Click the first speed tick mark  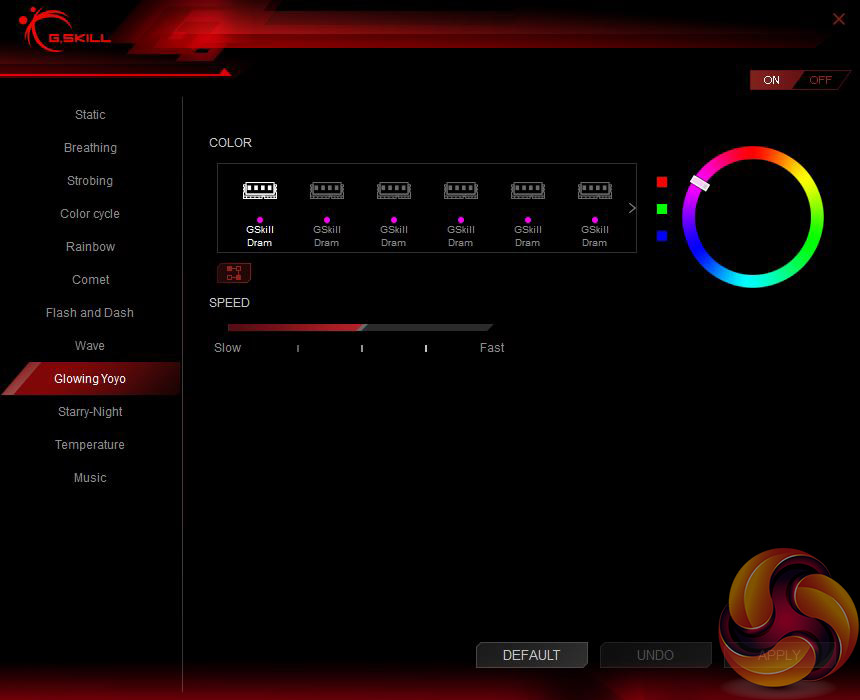[x=298, y=348]
